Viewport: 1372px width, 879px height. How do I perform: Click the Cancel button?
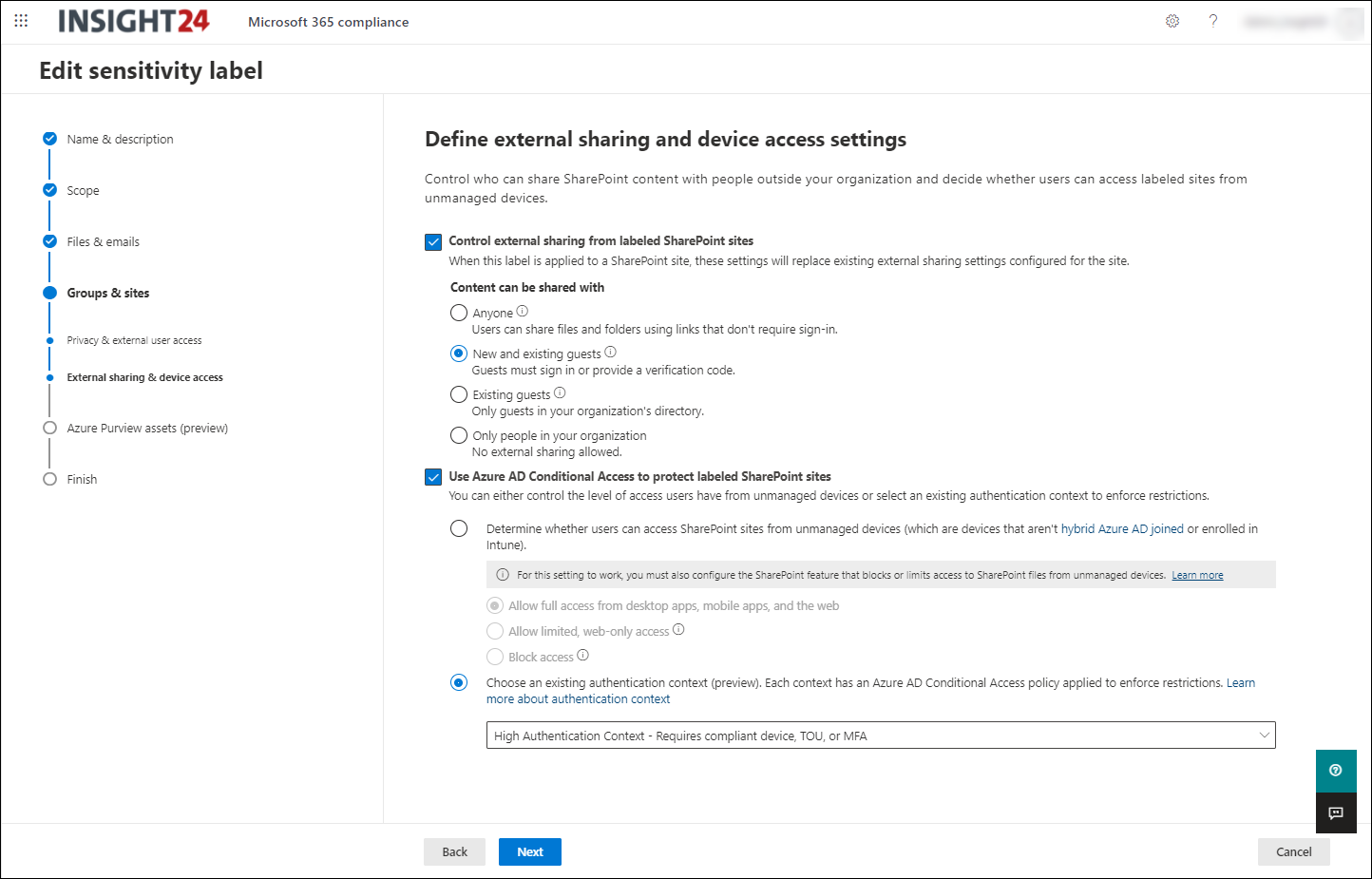1293,851
